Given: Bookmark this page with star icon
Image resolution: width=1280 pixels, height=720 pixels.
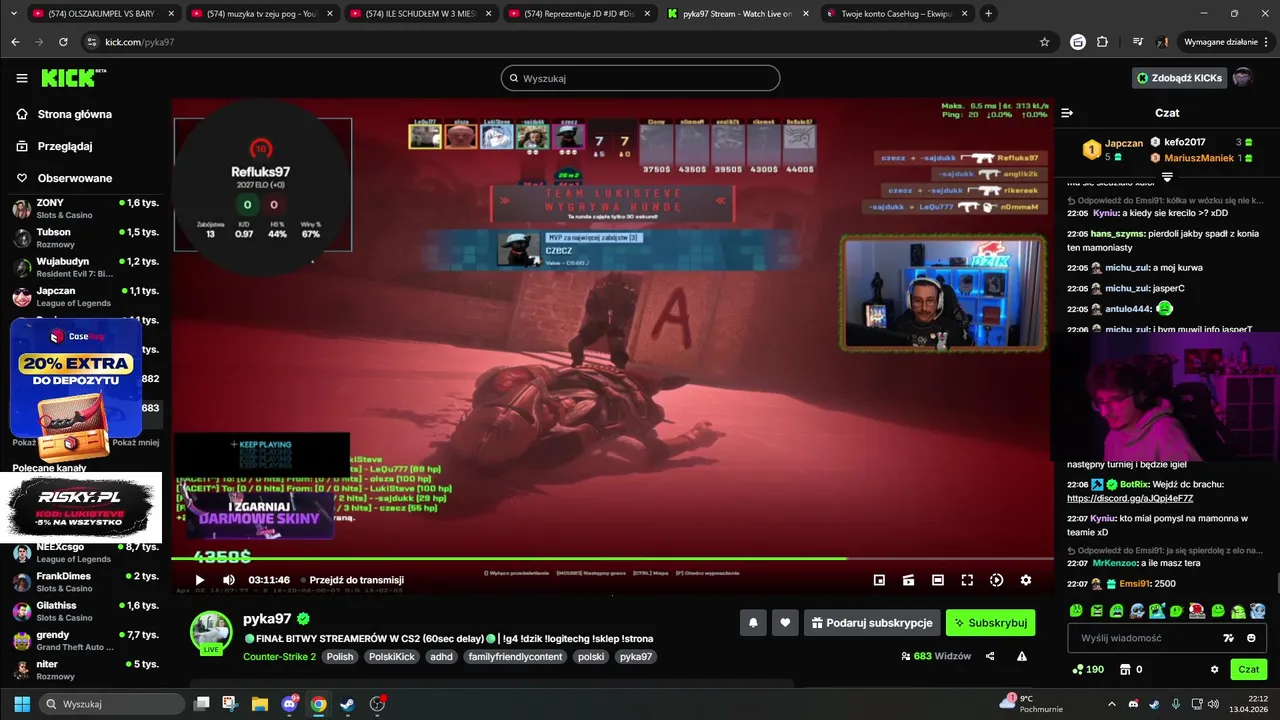Looking at the screenshot, I should (x=1044, y=42).
